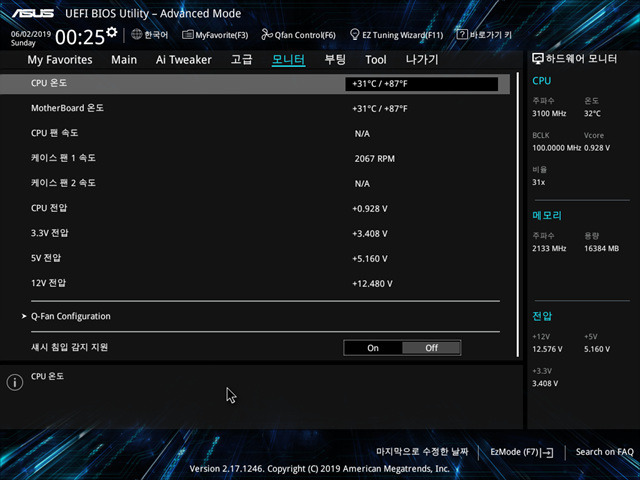Click the info circle icon

coord(15,382)
